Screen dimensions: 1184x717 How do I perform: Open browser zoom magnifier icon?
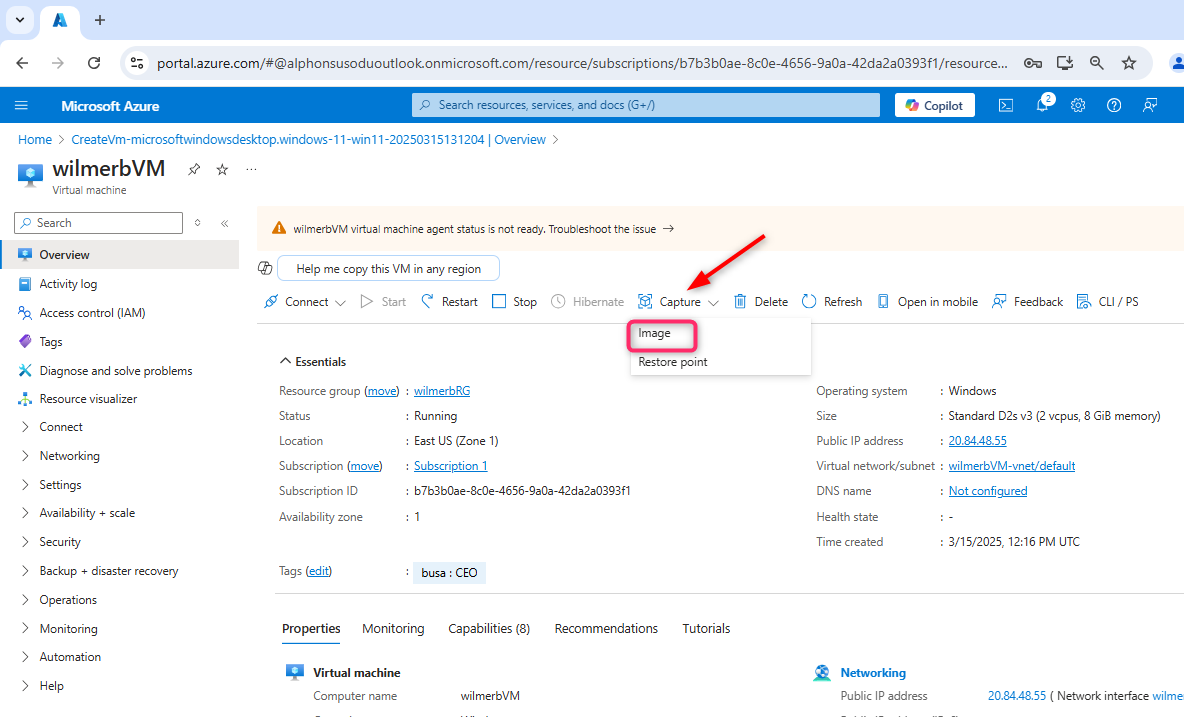click(1096, 63)
